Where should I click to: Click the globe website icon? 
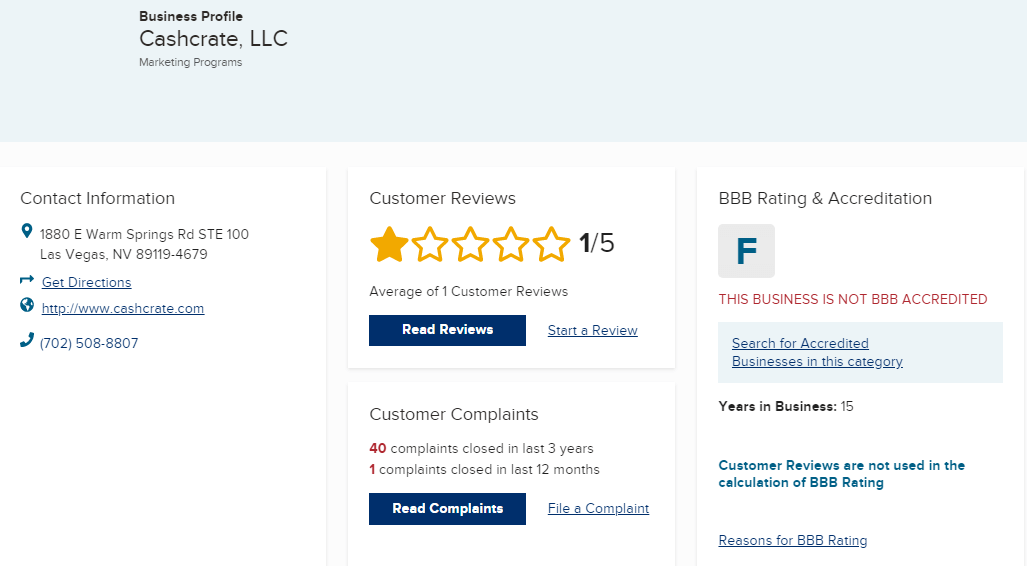click(x=27, y=305)
